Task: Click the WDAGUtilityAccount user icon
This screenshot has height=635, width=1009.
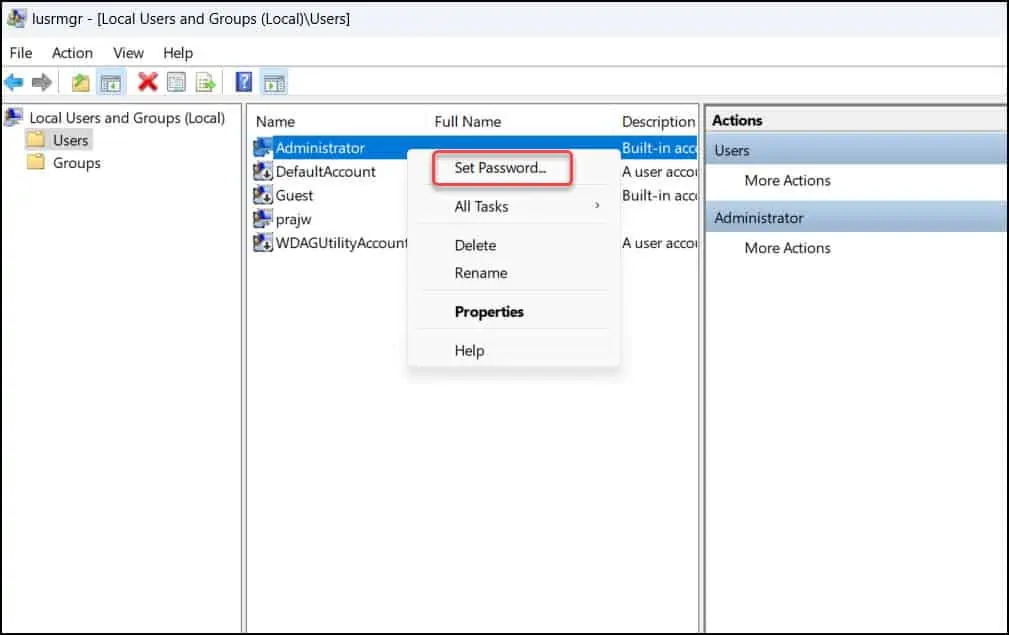Action: (263, 243)
